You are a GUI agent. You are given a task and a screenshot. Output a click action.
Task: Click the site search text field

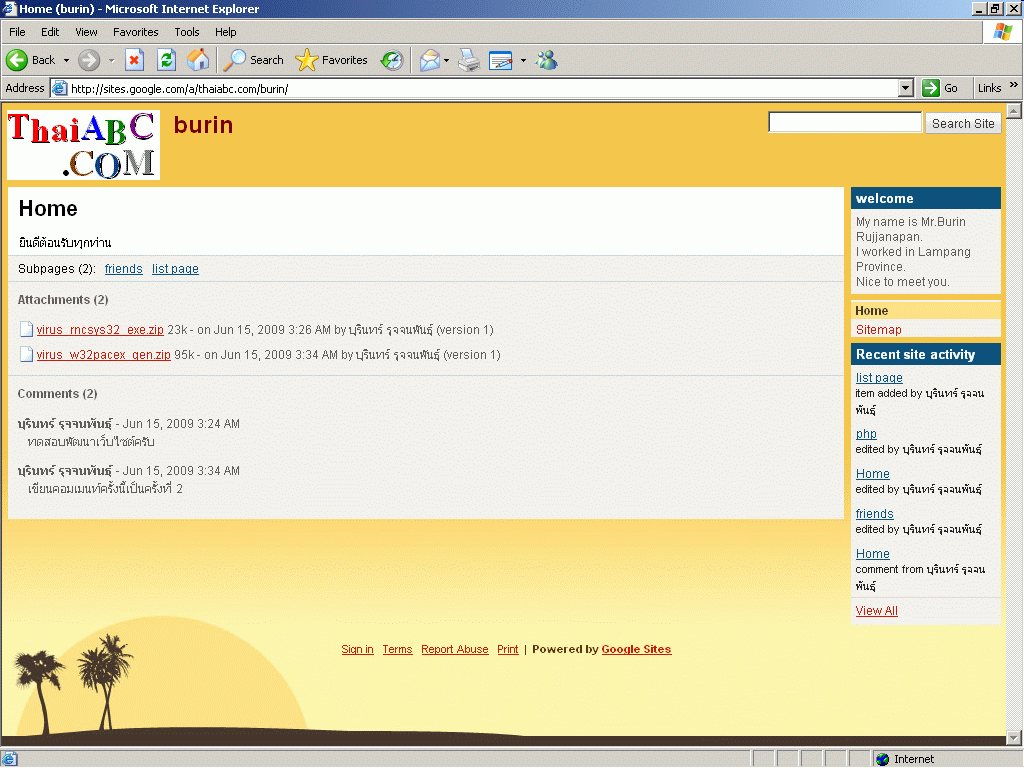[844, 122]
